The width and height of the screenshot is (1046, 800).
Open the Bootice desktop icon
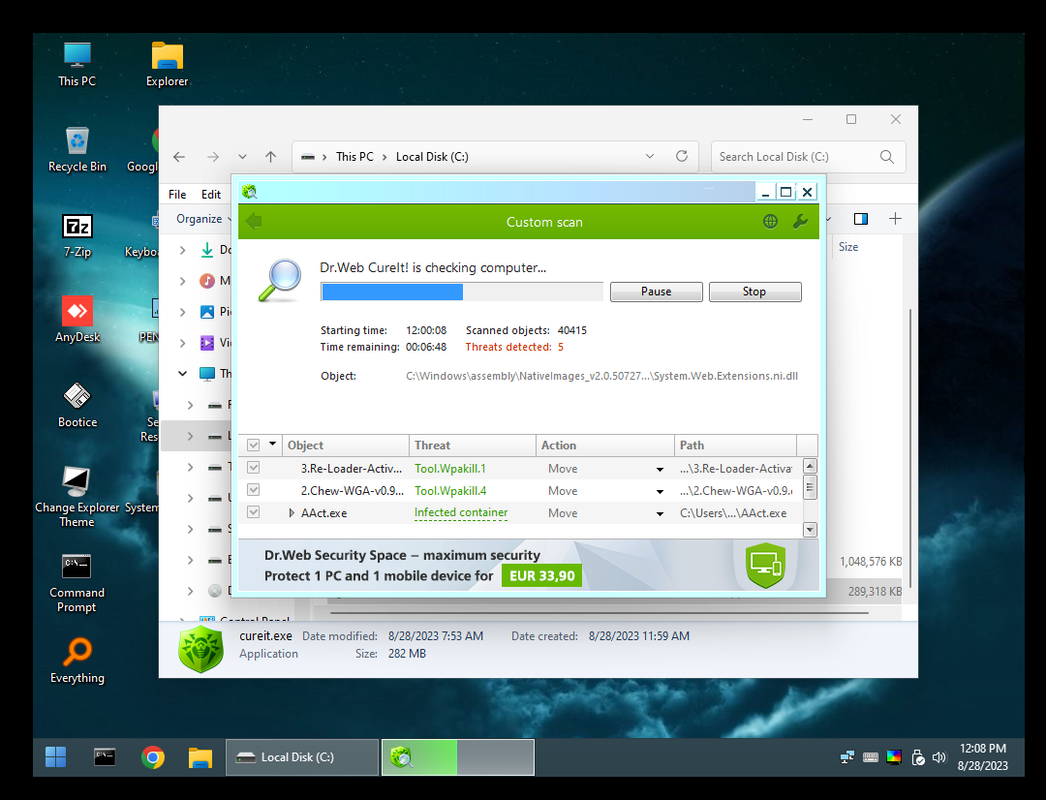77,405
